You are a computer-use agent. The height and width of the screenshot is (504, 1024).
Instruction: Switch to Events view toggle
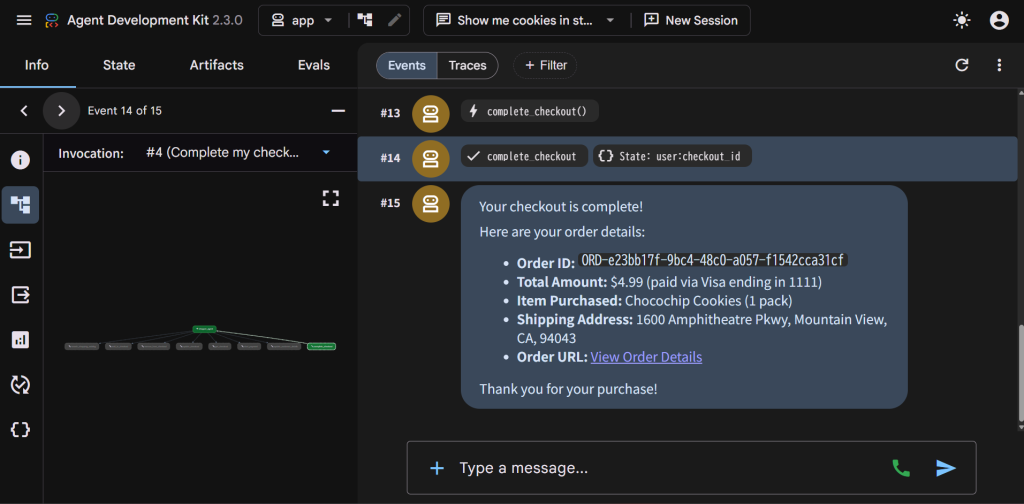(x=407, y=65)
